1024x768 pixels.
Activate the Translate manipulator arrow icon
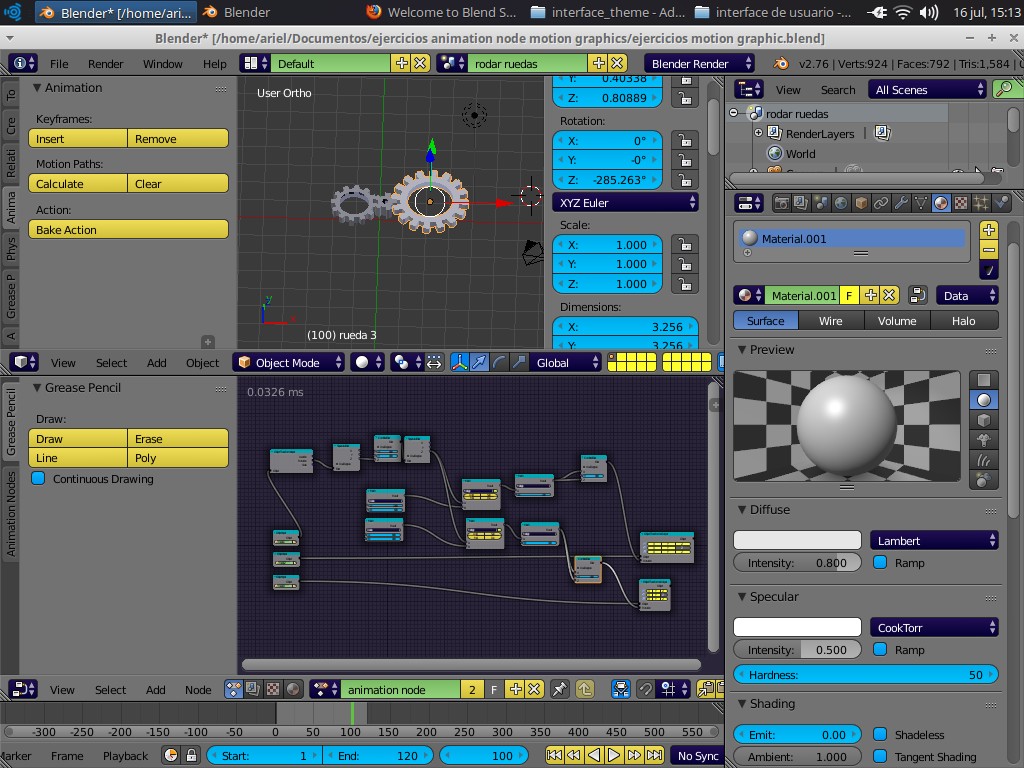(x=478, y=362)
